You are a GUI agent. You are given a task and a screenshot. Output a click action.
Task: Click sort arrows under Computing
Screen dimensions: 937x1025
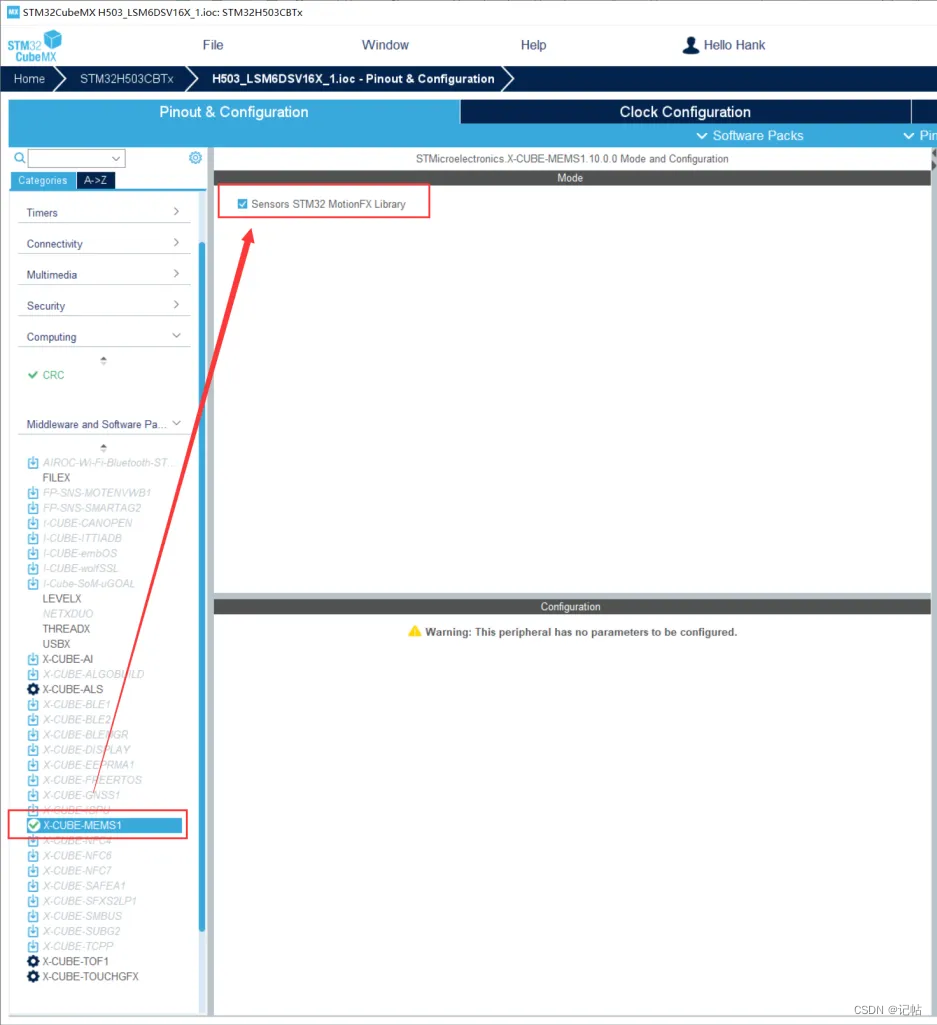click(x=103, y=360)
